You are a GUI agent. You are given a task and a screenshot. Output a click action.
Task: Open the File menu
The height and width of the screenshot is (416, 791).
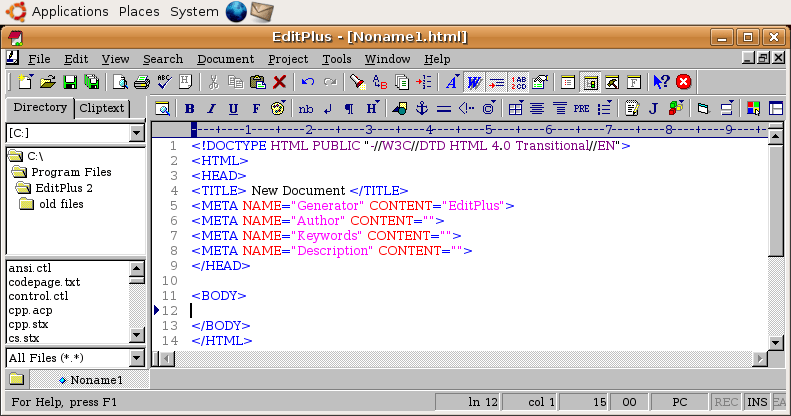point(39,59)
